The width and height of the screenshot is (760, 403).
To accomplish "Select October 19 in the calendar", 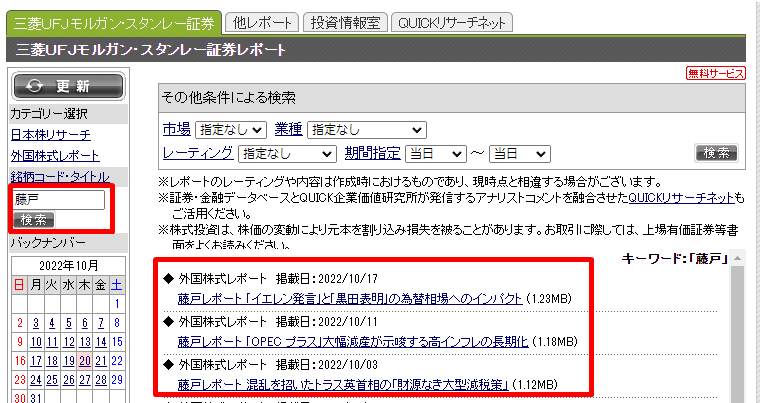I will pyautogui.click(x=68, y=361).
